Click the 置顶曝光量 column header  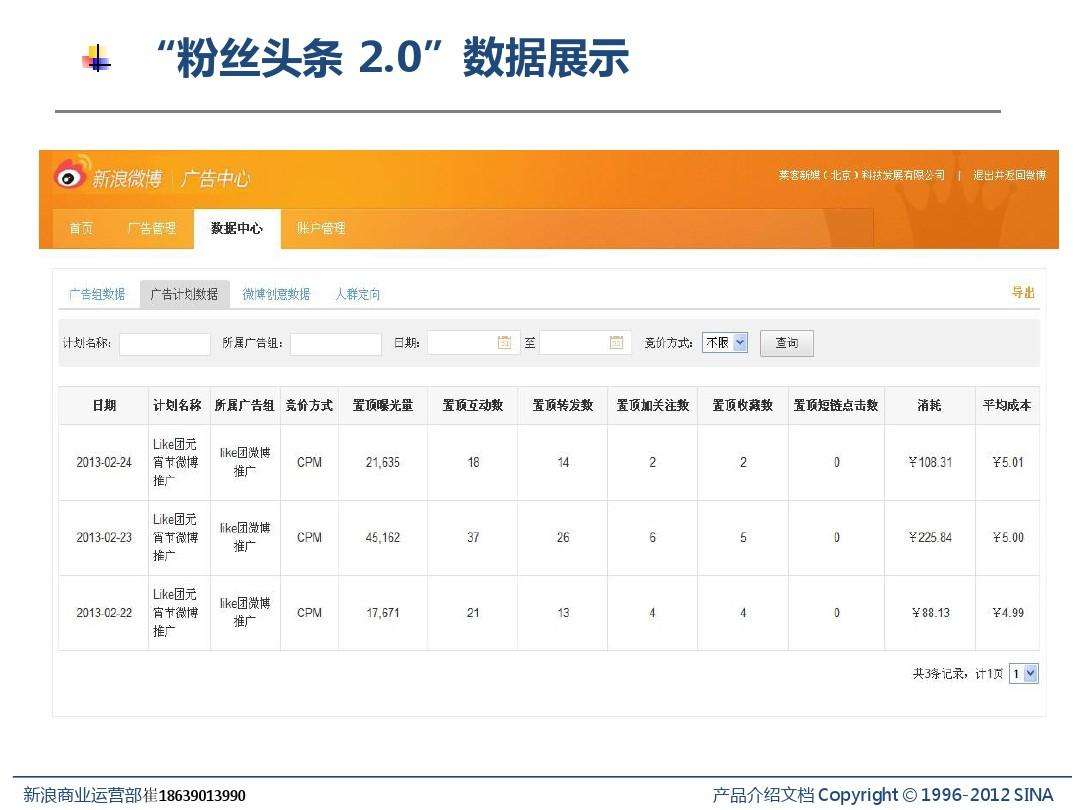383,405
